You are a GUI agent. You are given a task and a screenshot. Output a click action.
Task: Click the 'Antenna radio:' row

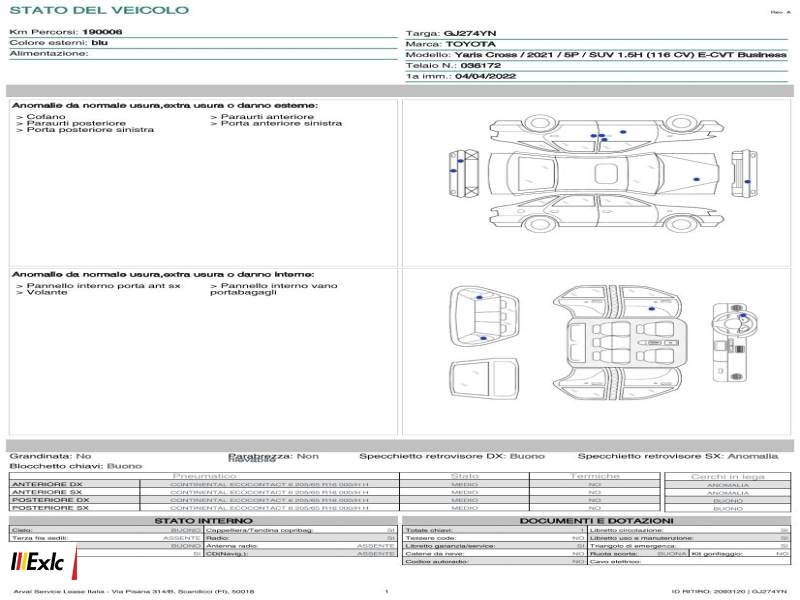(x=301, y=546)
